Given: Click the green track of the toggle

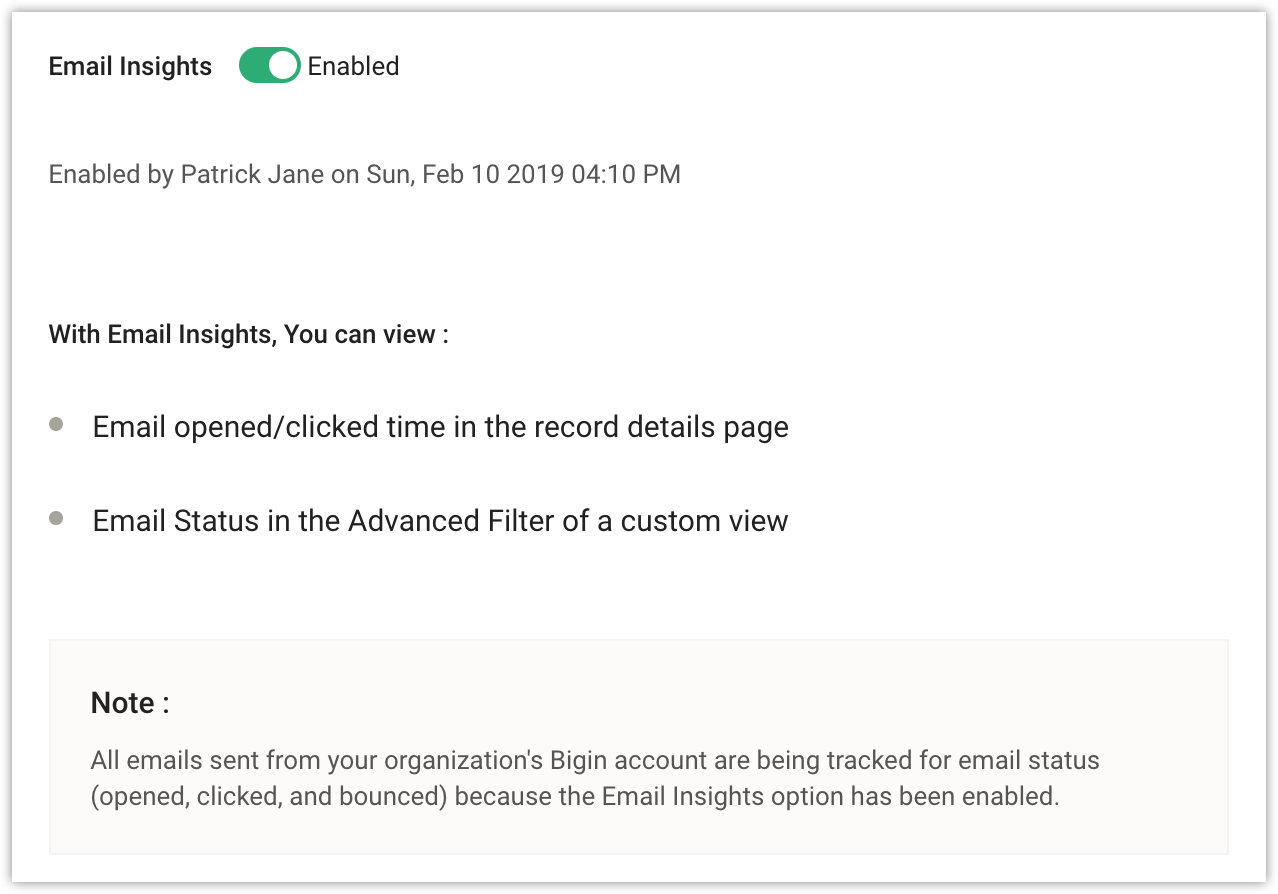Looking at the screenshot, I should coord(254,66).
